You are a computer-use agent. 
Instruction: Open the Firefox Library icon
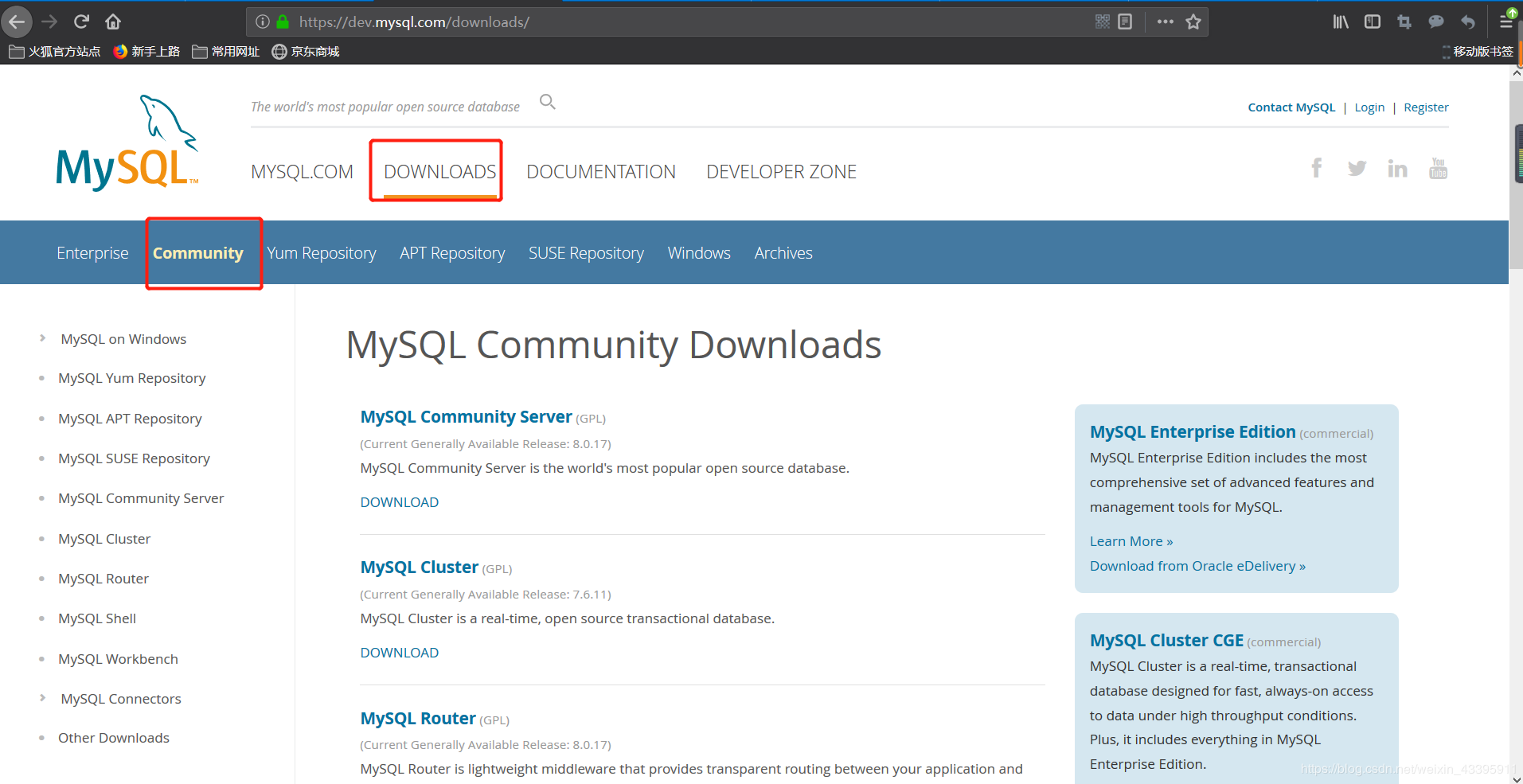1340,21
